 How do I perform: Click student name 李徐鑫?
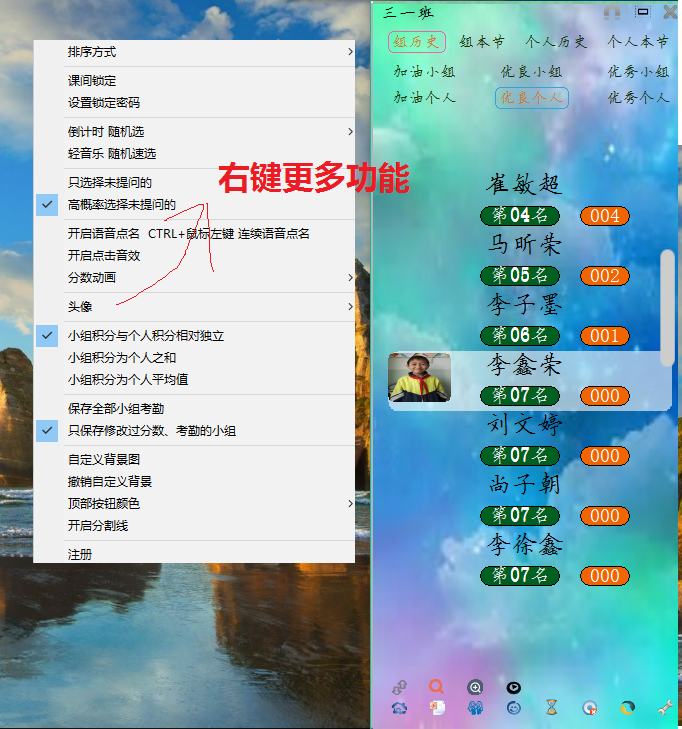coord(524,544)
